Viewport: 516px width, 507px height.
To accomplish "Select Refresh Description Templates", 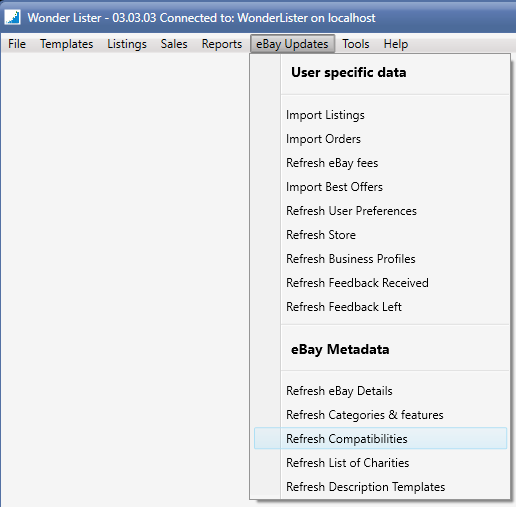I will pos(380,487).
